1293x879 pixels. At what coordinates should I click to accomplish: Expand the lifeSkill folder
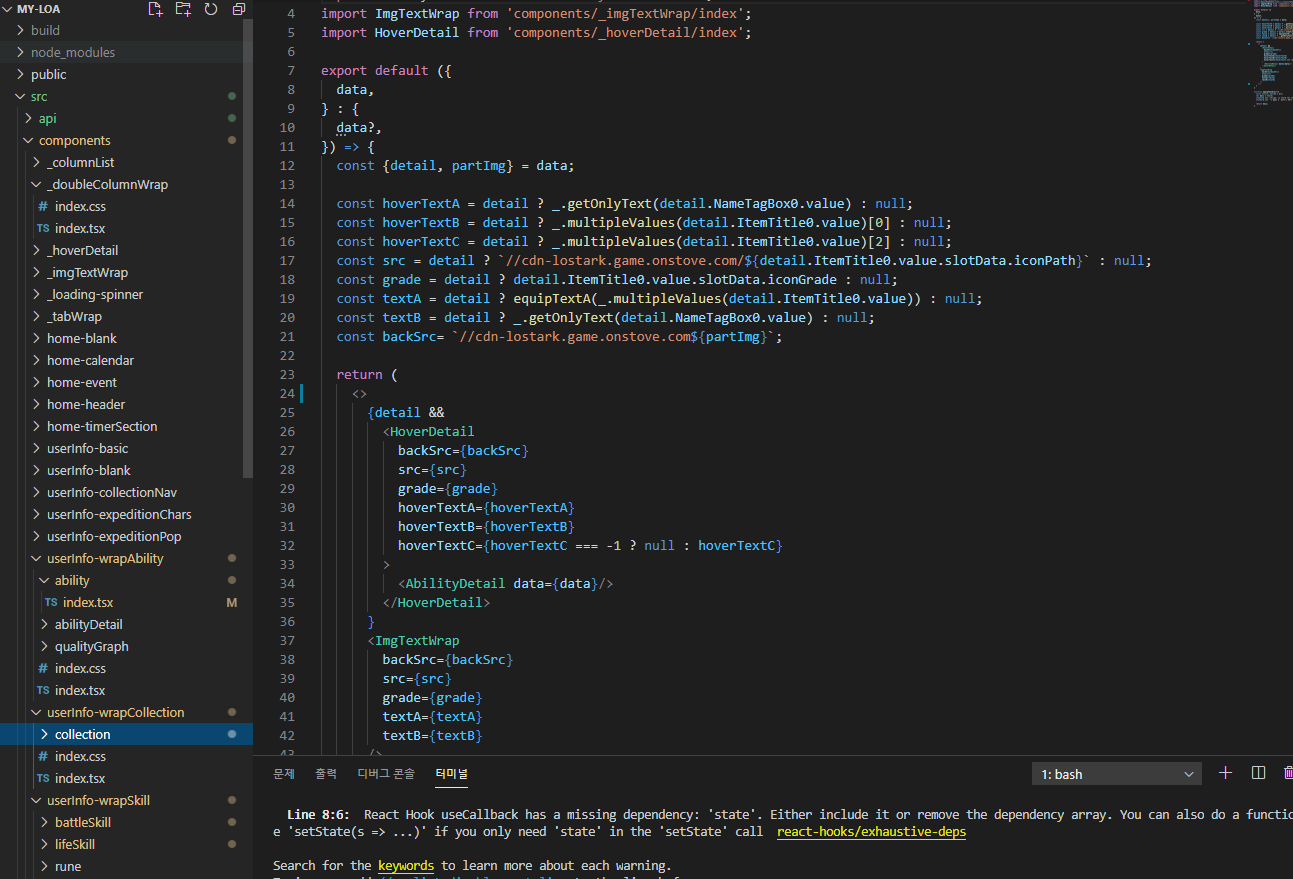tap(124, 844)
